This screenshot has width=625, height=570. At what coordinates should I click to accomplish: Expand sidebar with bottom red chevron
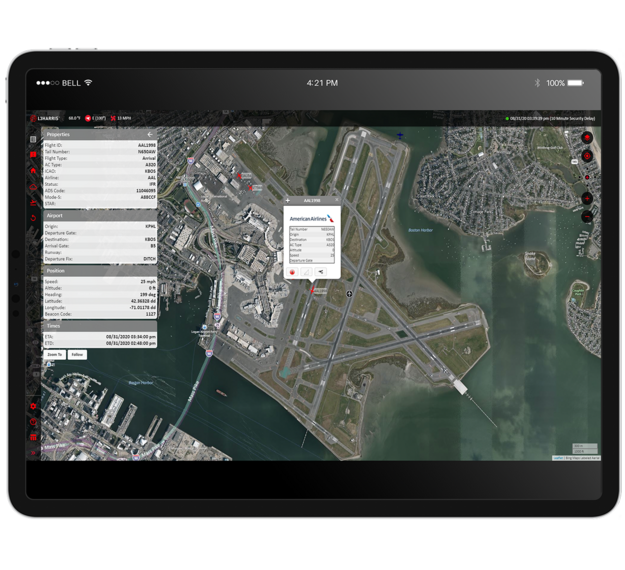[33, 452]
